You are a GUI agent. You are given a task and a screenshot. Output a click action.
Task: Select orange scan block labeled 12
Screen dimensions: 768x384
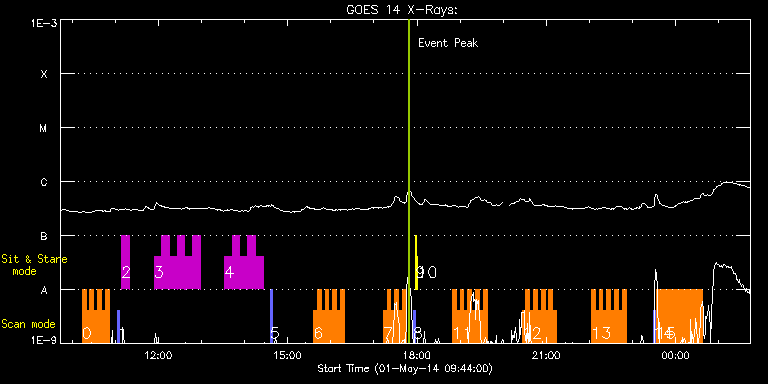(x=539, y=316)
